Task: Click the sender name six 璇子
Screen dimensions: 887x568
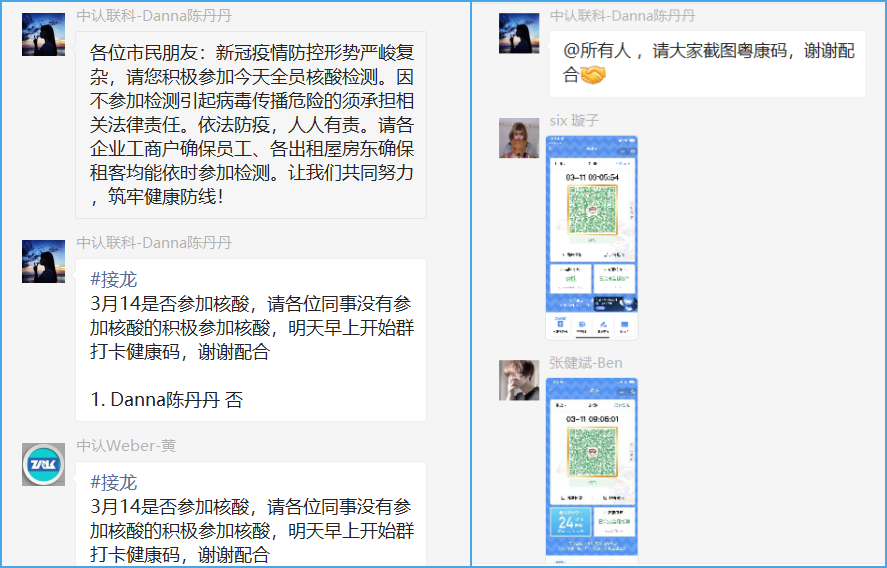Action: click(574, 121)
